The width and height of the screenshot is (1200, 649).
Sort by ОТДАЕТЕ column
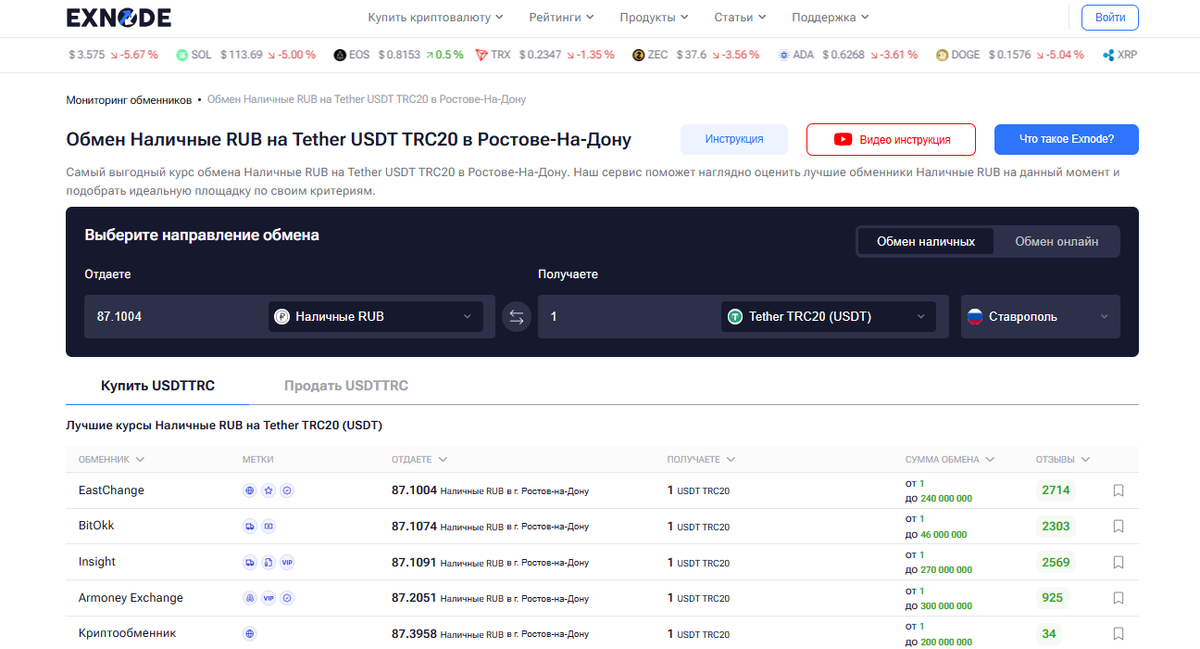[x=419, y=460]
